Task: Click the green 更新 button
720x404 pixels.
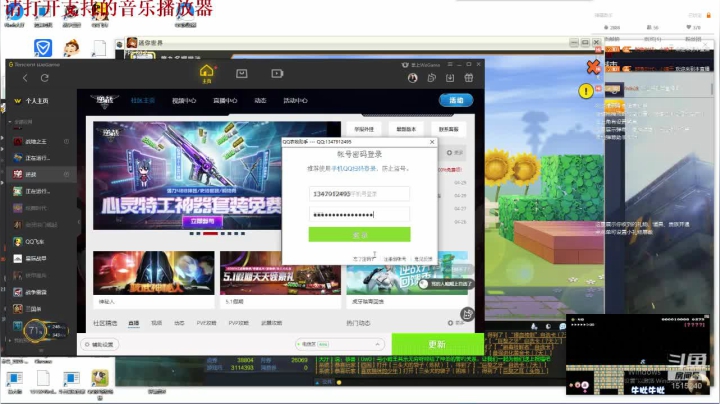Action: pos(437,344)
